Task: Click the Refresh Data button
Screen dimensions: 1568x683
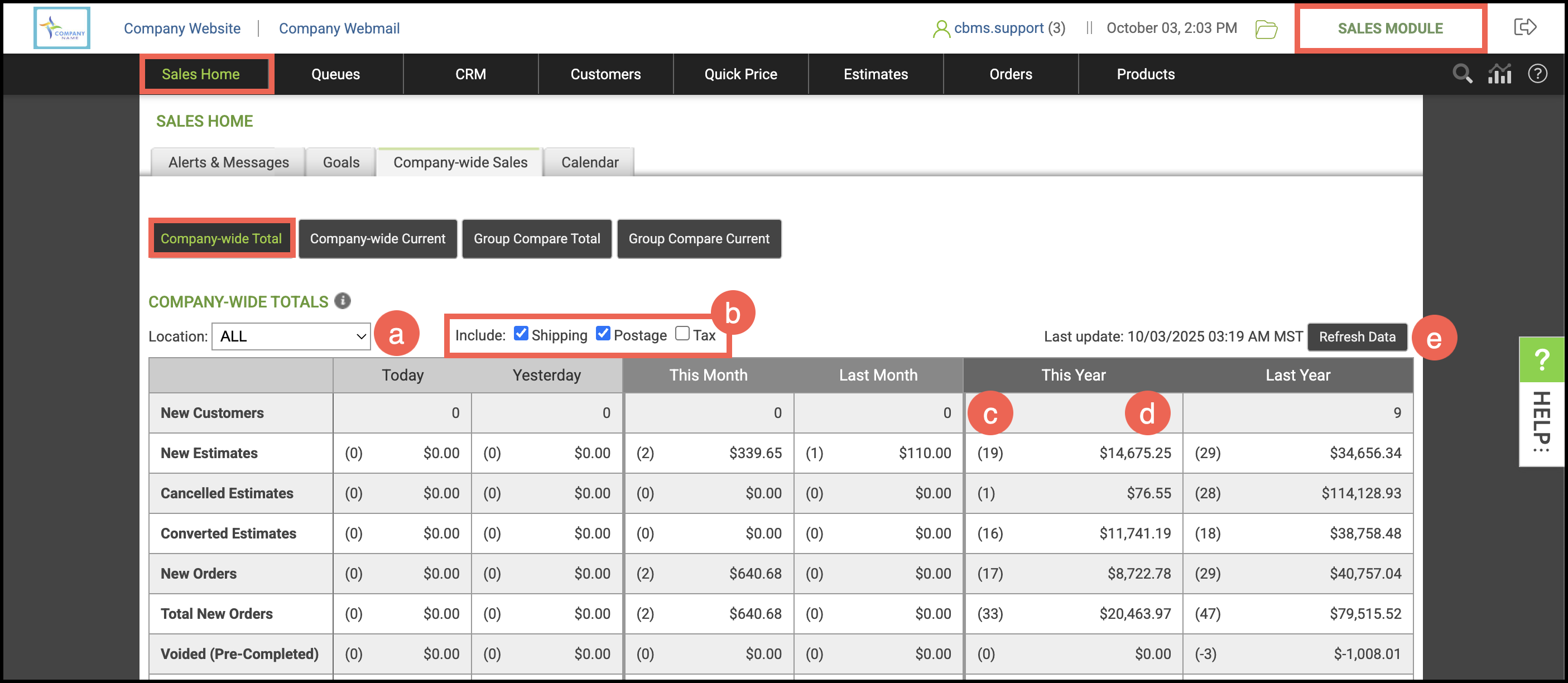Action: coord(1357,336)
